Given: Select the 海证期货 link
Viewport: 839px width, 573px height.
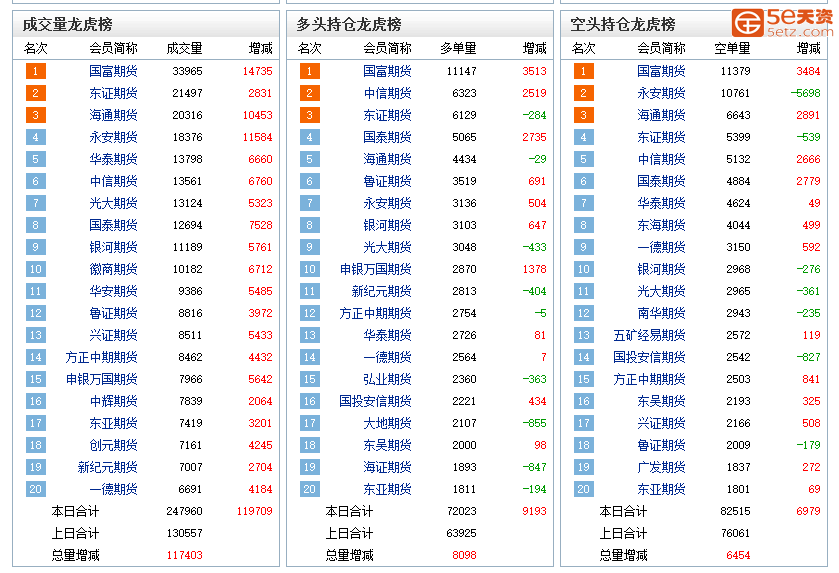Looking at the screenshot, I should [x=387, y=467].
